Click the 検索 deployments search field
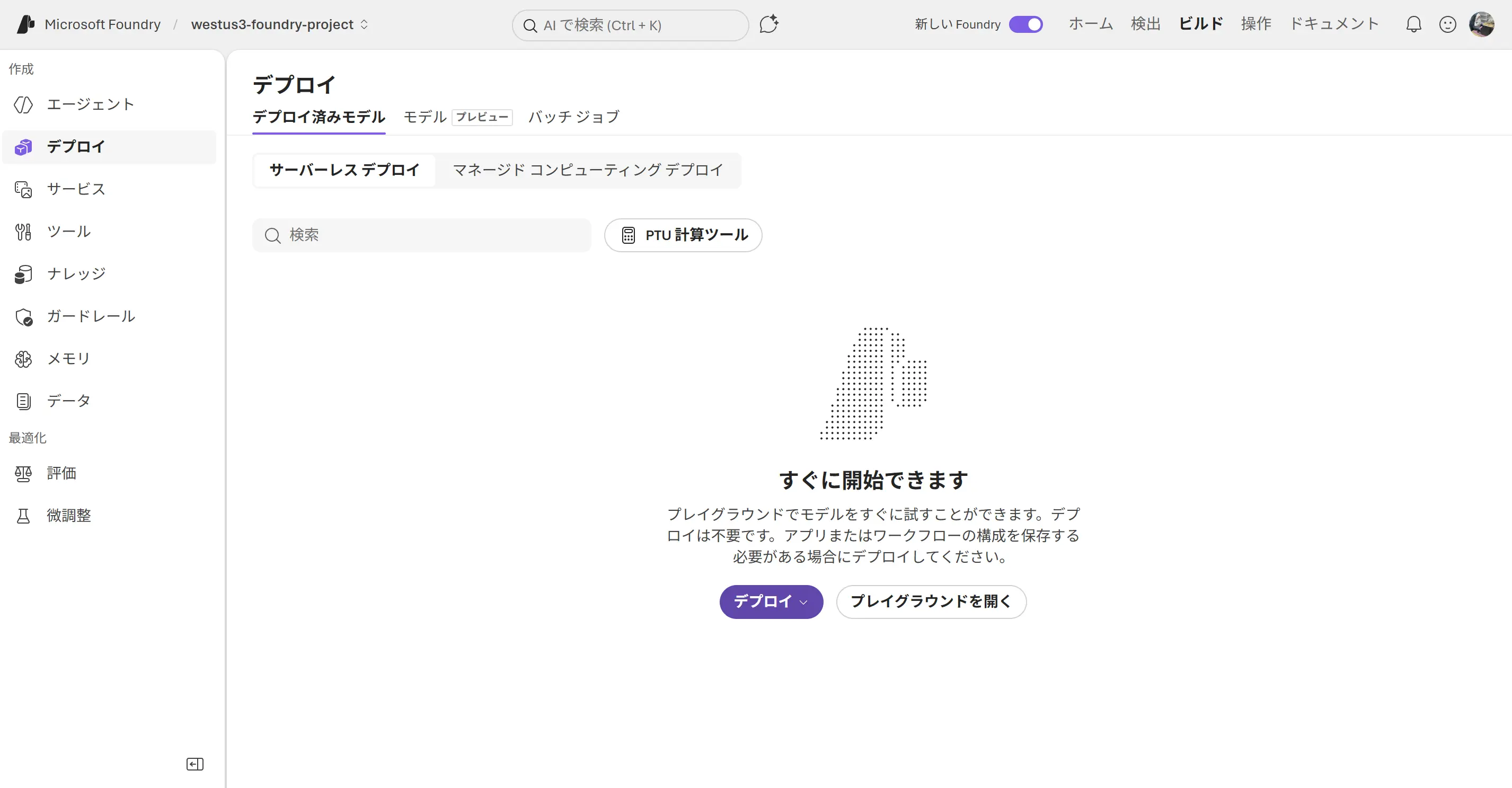The width and height of the screenshot is (1512, 788). tap(421, 235)
